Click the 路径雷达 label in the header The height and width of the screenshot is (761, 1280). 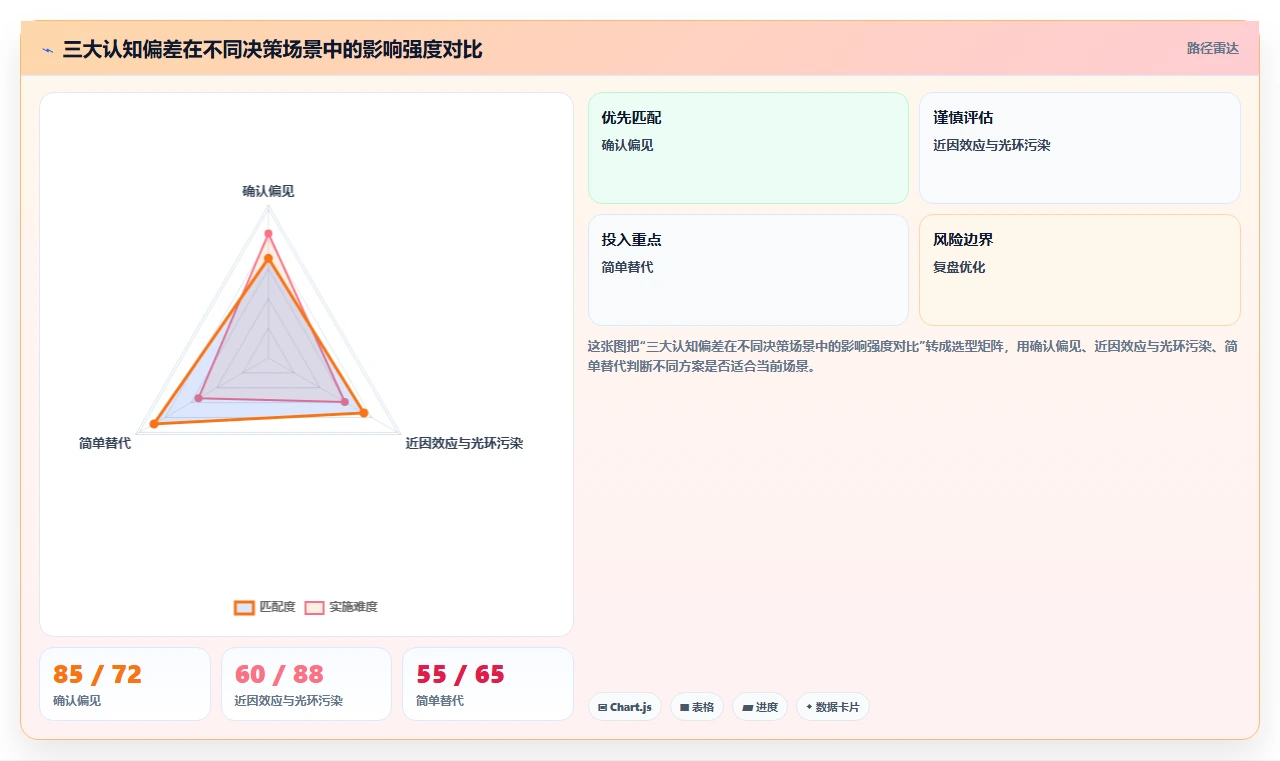[x=1212, y=48]
